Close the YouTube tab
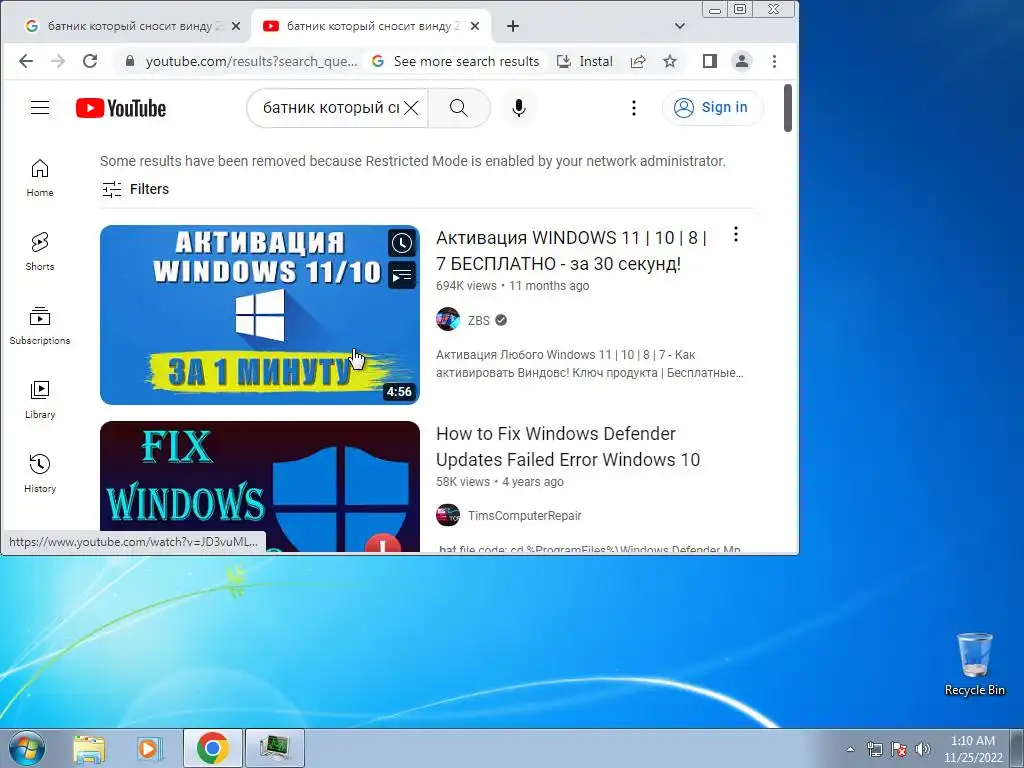 tap(475, 26)
